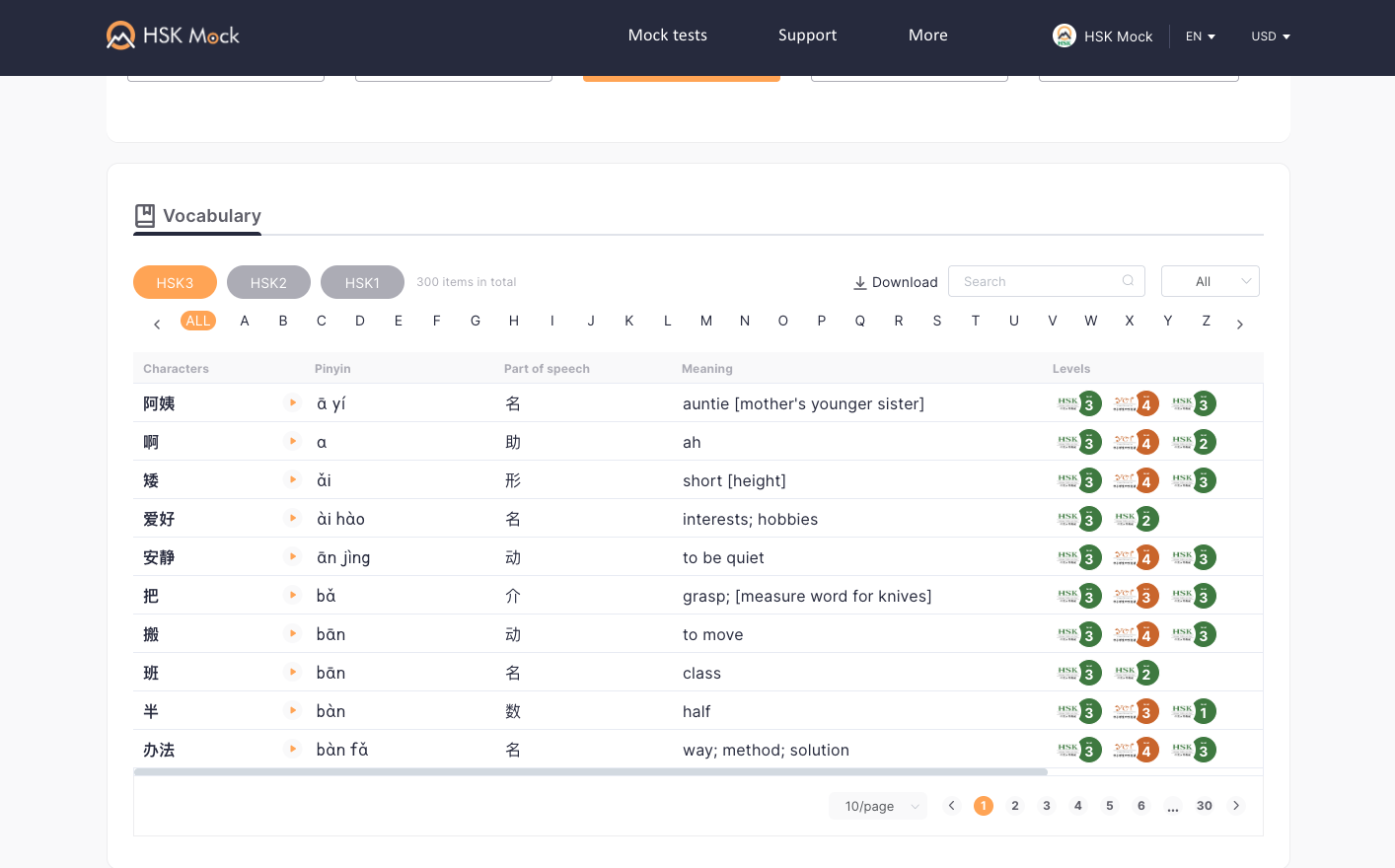Open the All filter dropdown
1395x868 pixels.
pos(1211,281)
